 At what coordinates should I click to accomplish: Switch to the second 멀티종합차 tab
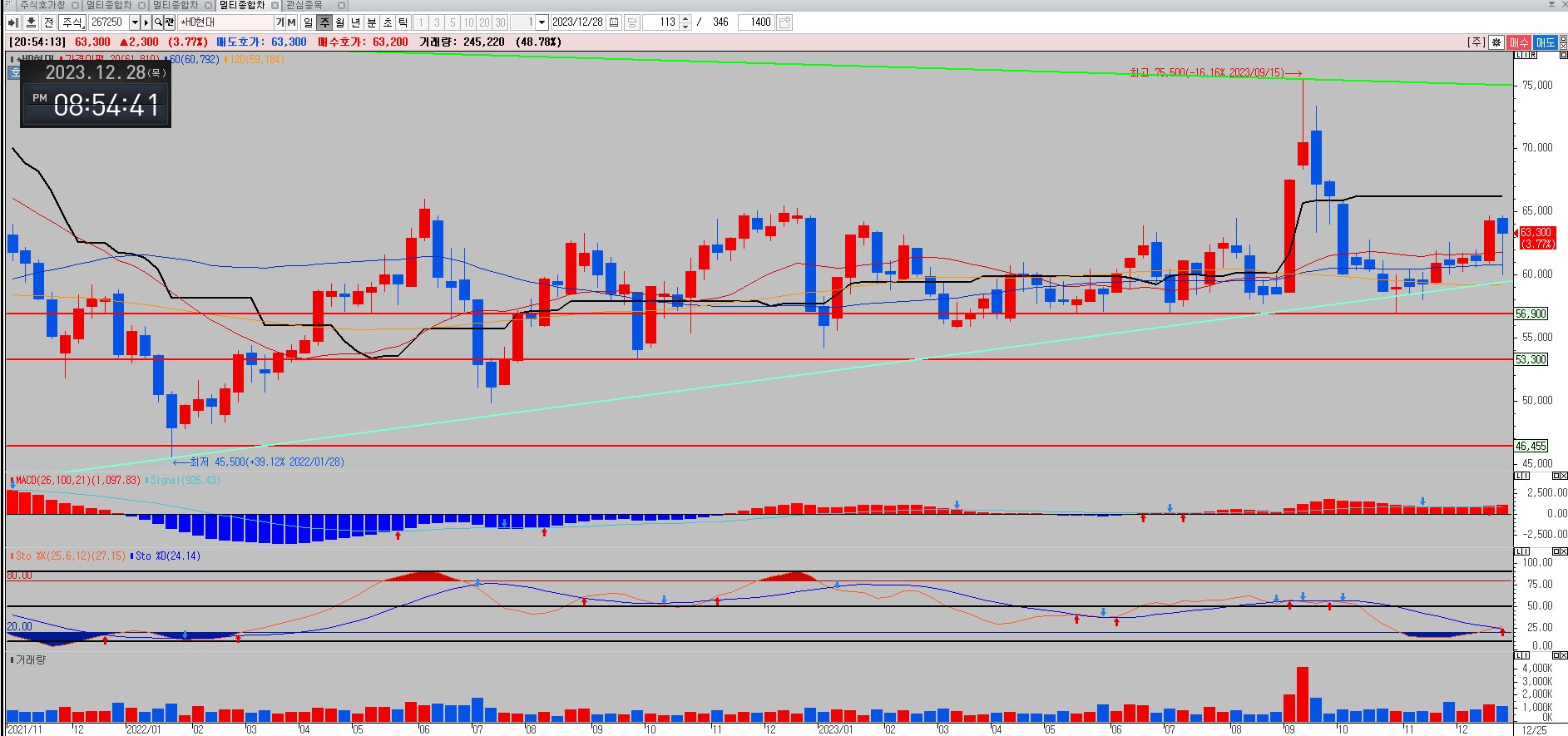(176, 5)
